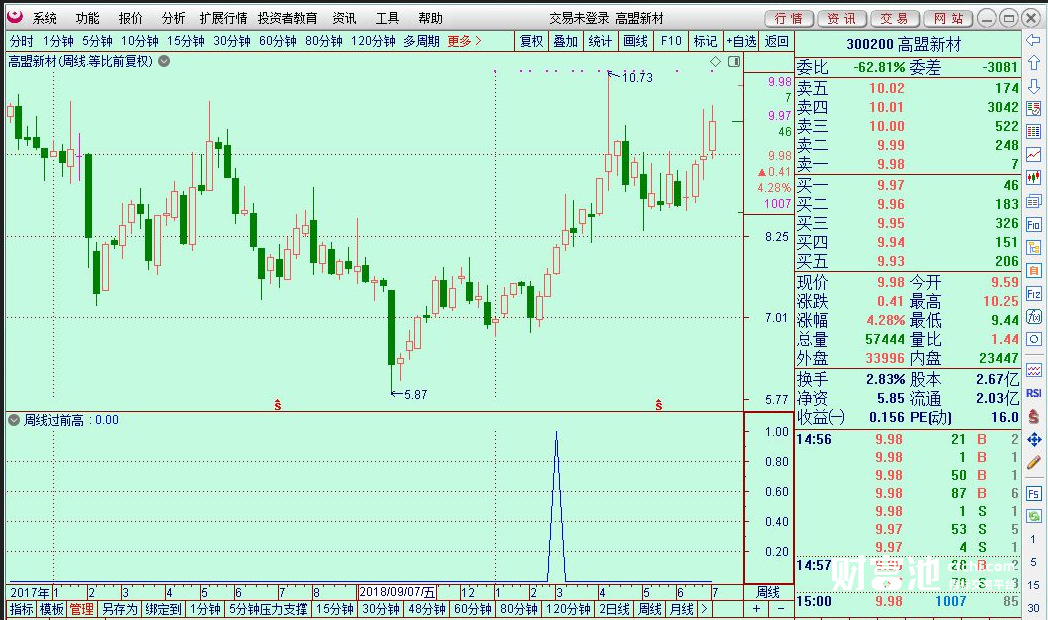Click the +自选 add to watchlist button
The image size is (1048, 620).
[741, 41]
